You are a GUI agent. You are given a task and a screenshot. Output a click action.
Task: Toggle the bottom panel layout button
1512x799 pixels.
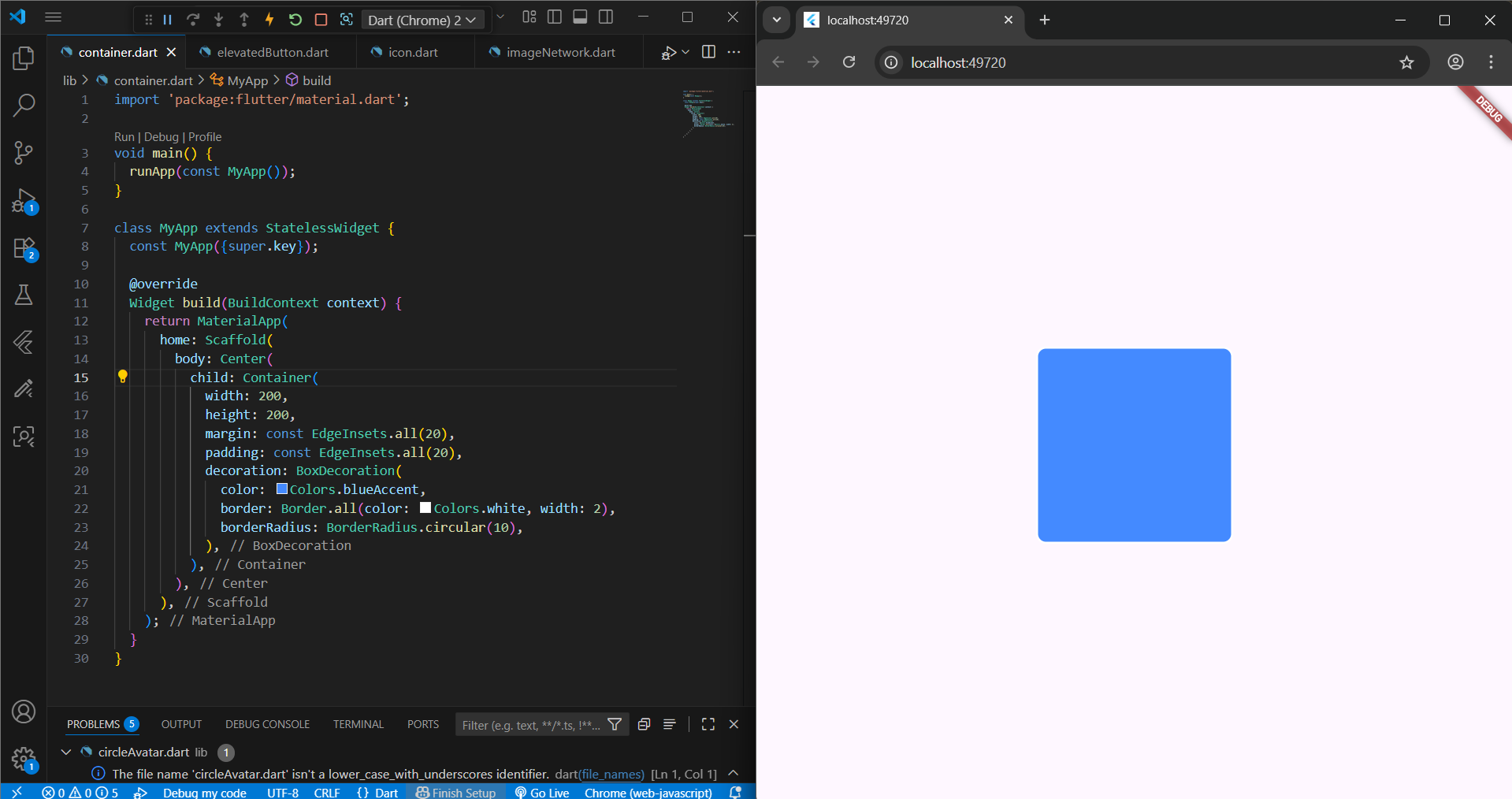(x=580, y=17)
